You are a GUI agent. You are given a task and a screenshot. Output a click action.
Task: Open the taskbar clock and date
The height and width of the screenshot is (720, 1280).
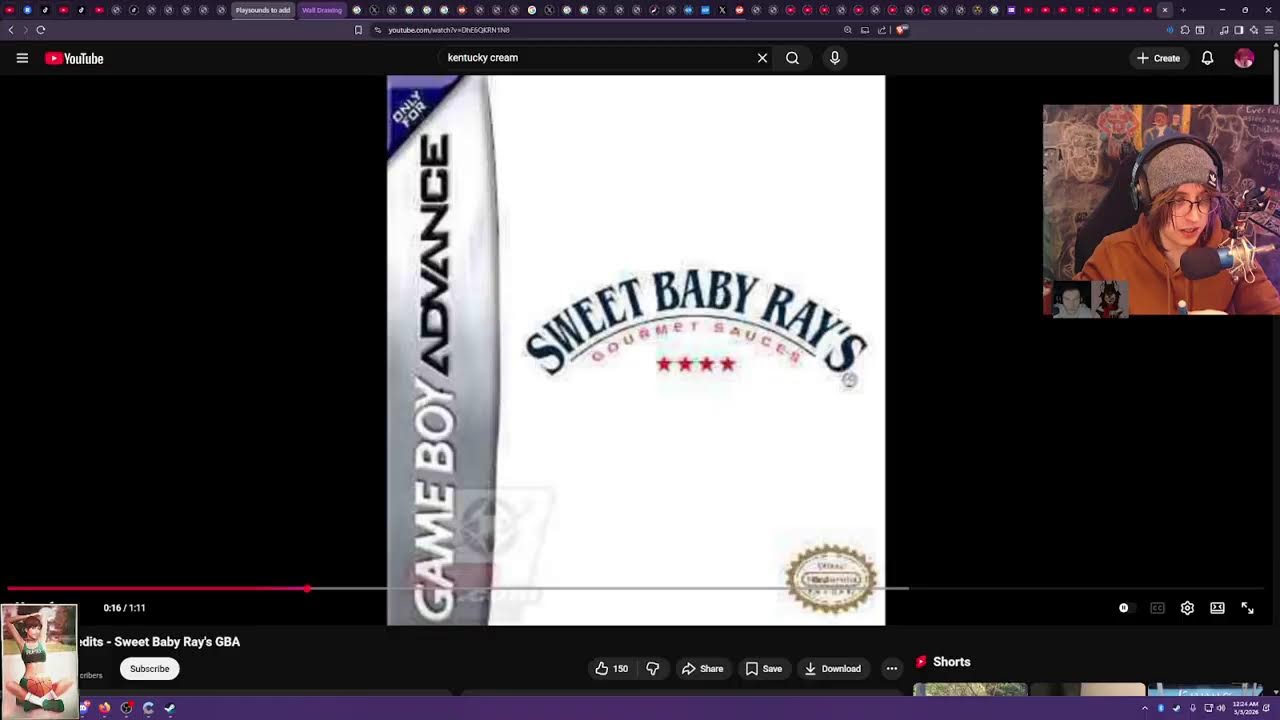click(x=1244, y=708)
